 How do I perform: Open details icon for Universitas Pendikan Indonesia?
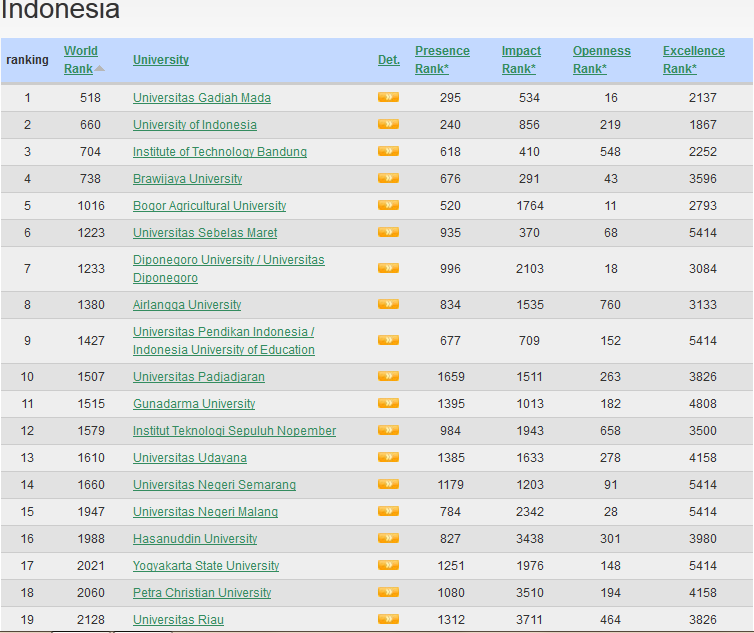click(x=388, y=340)
